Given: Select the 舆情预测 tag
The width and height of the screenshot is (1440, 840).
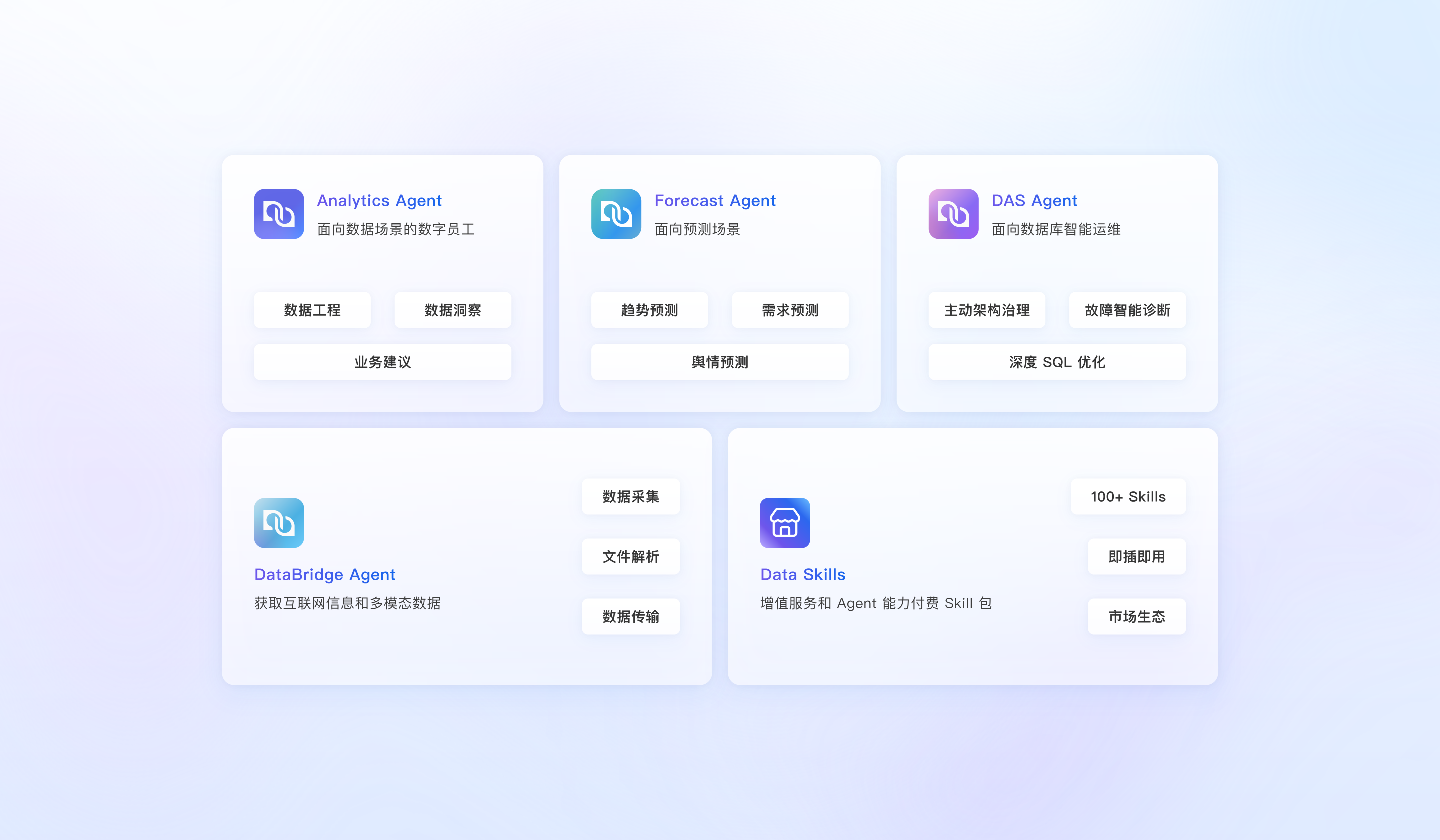Looking at the screenshot, I should tap(720, 362).
